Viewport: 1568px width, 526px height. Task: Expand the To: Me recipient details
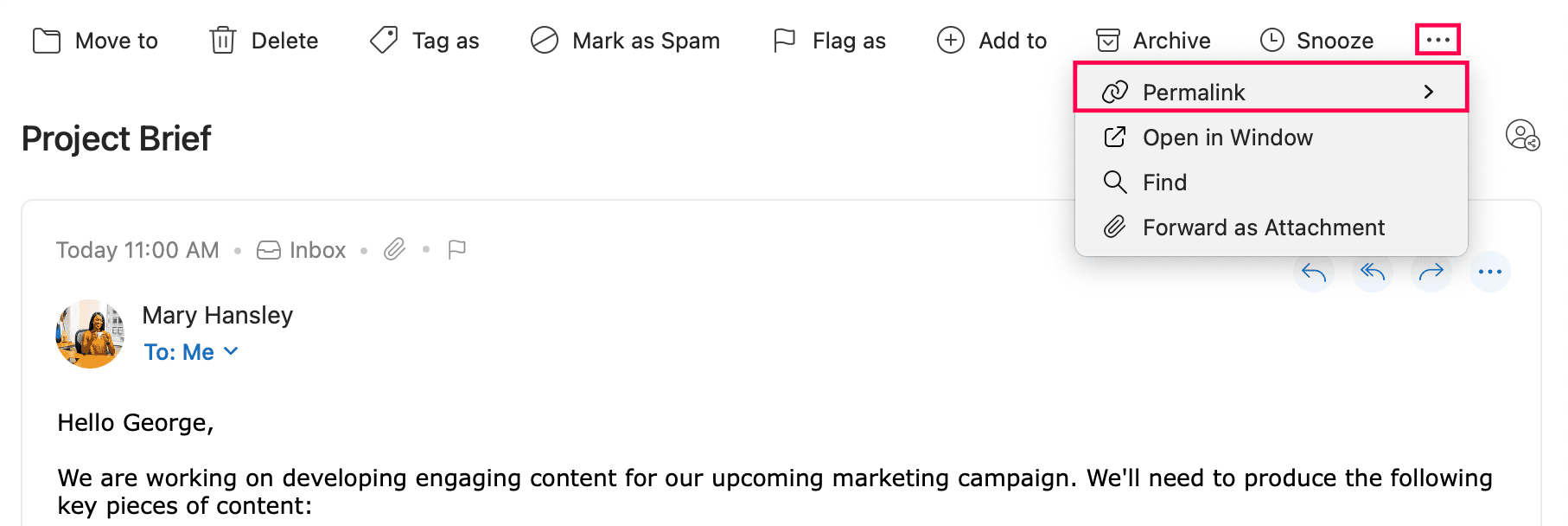(x=191, y=352)
